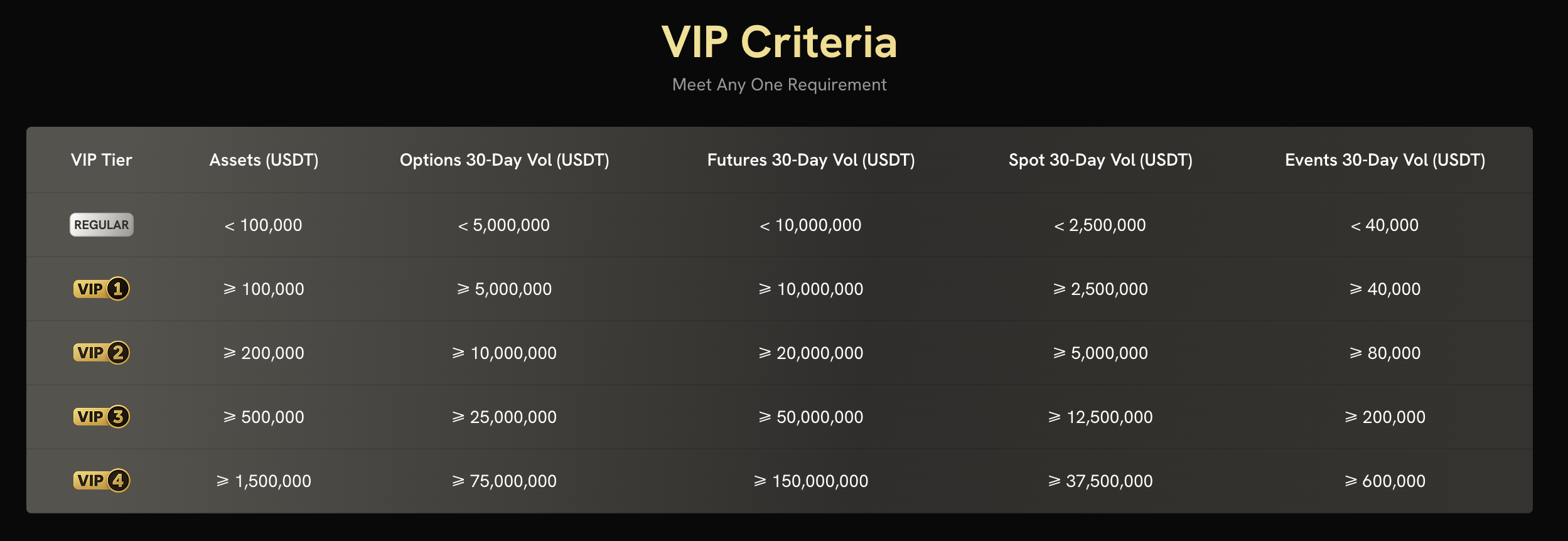Select Options 30-Day Vol (USDT) header
1568x541 pixels.
pyautogui.click(x=504, y=160)
